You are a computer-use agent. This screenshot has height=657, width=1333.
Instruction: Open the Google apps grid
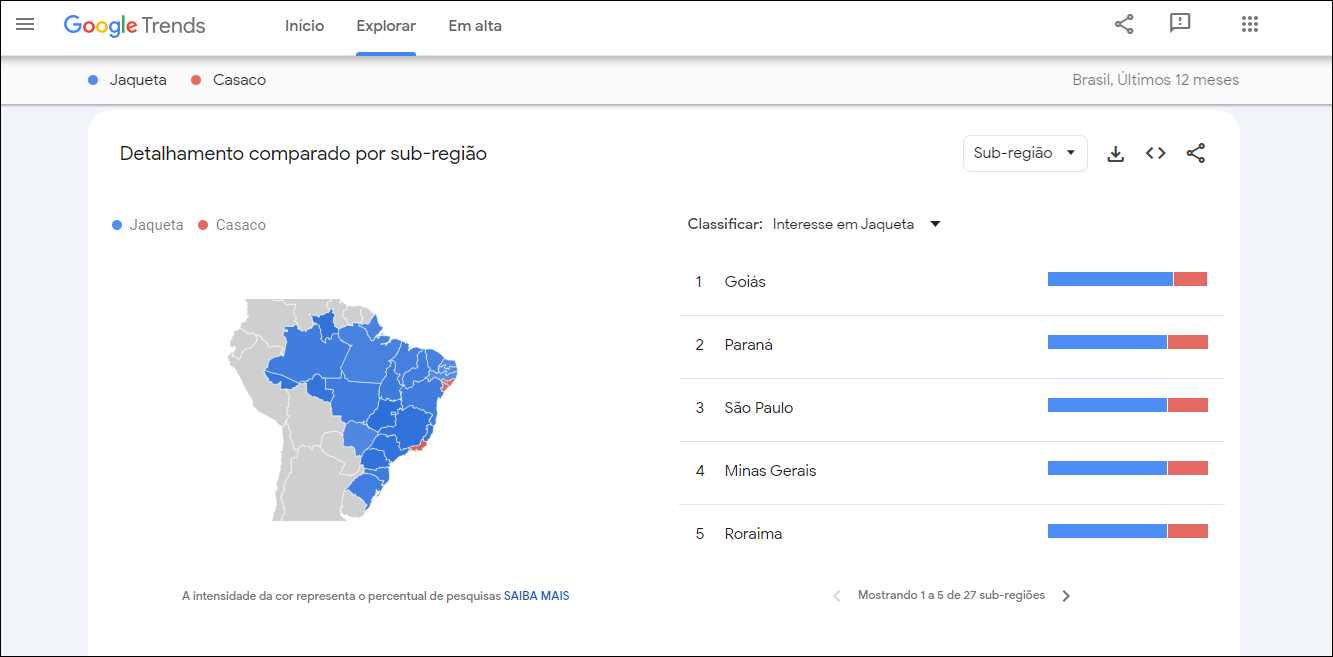[1249, 24]
